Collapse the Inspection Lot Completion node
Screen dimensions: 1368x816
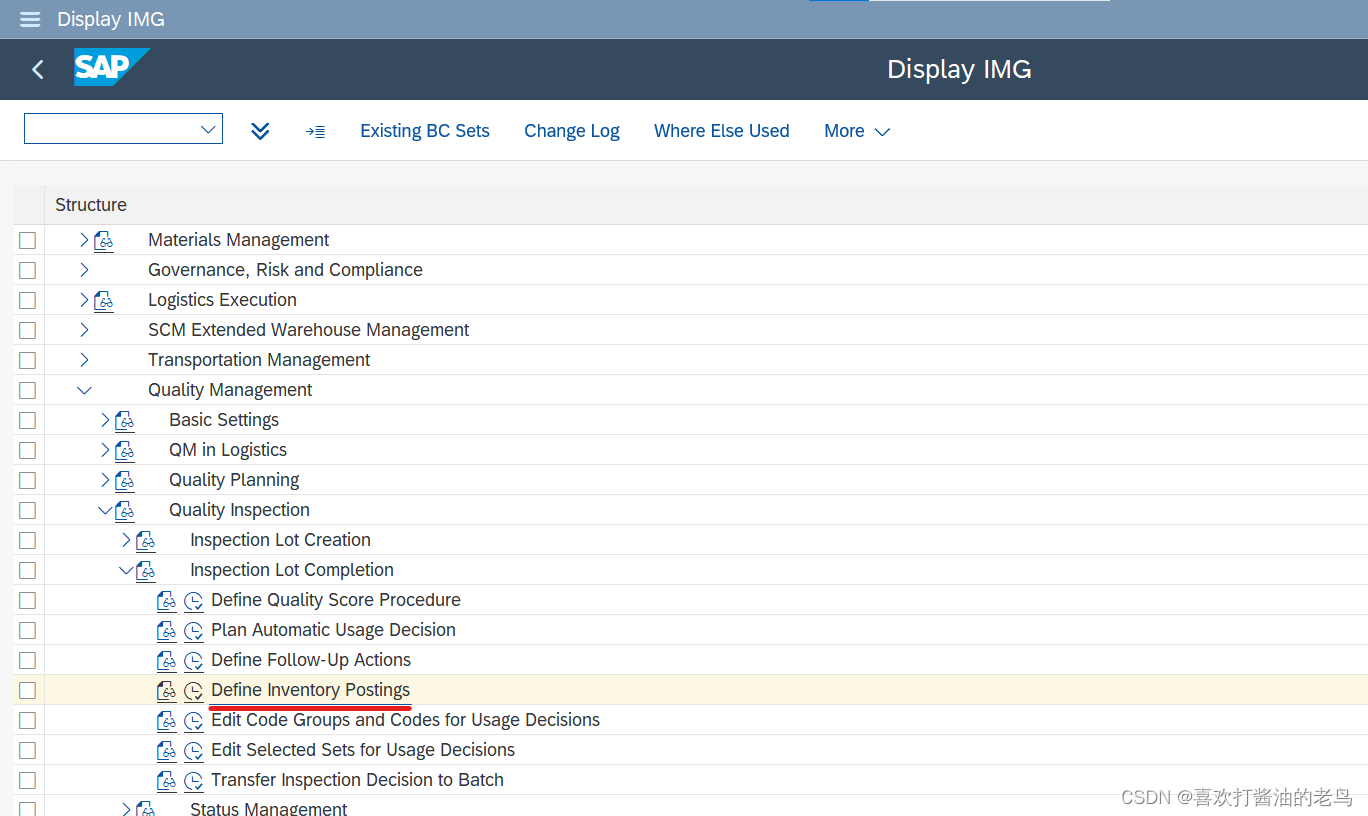pos(125,570)
